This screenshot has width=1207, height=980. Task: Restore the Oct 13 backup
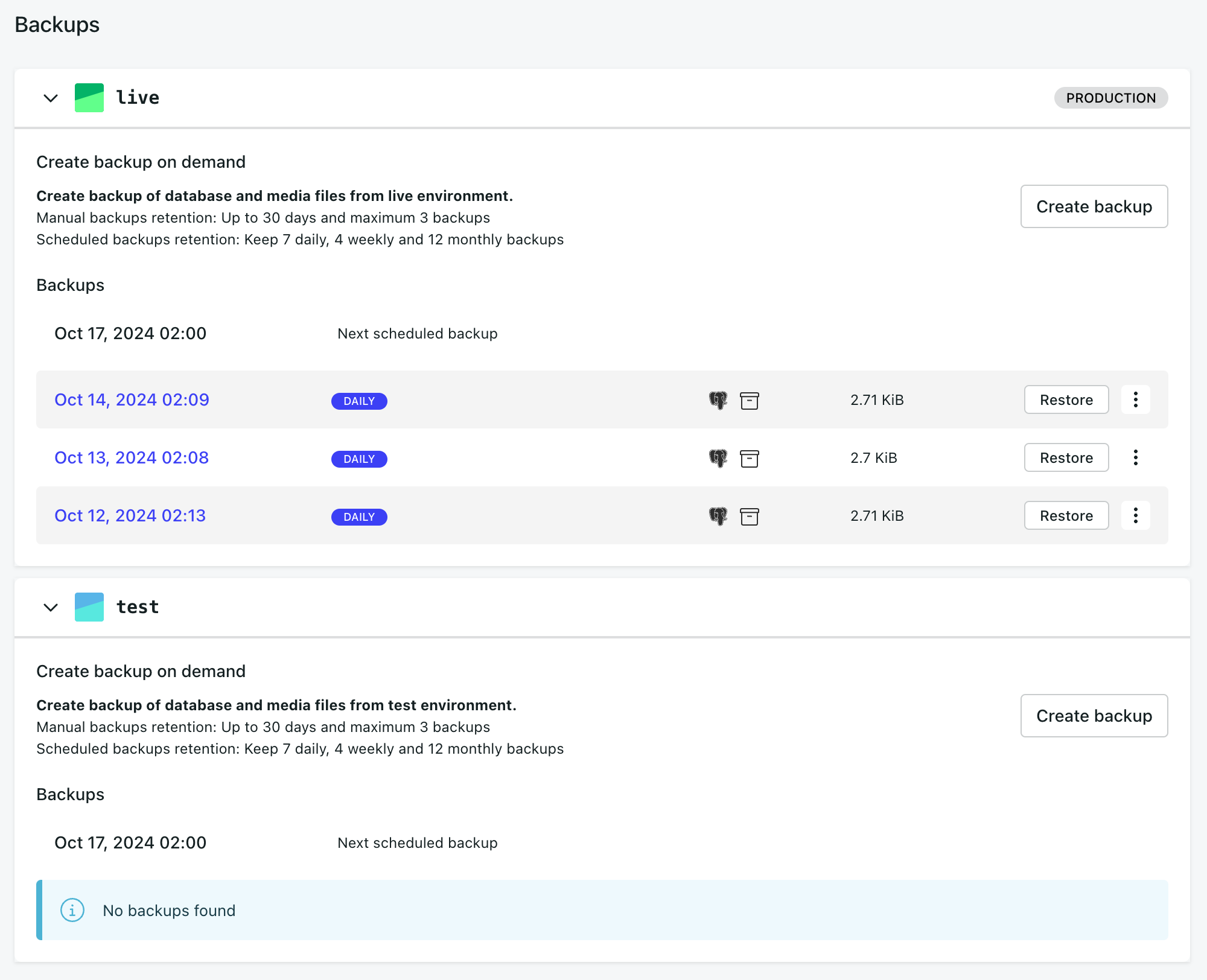click(1066, 457)
